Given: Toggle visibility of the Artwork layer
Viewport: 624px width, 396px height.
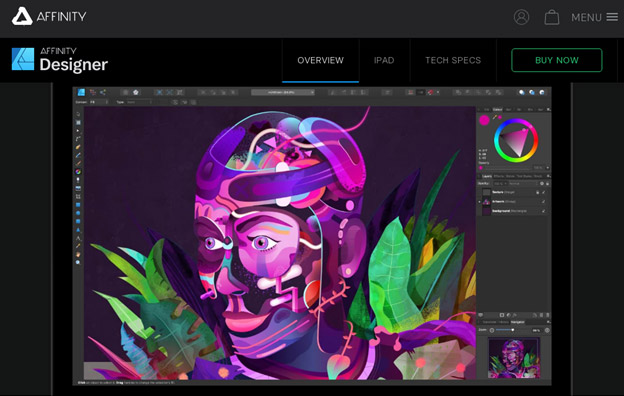Looking at the screenshot, I should (544, 202).
